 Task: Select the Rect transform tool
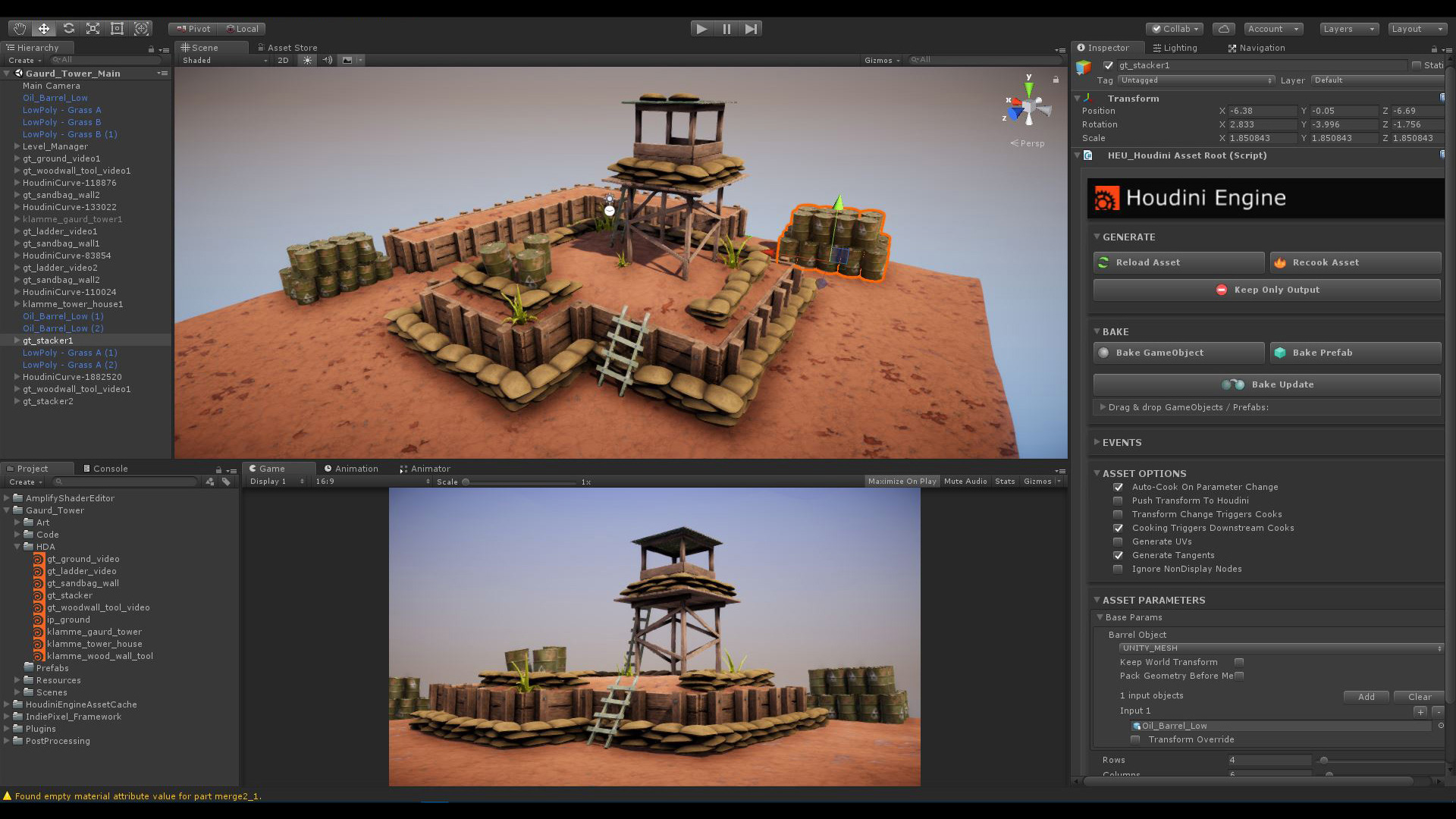[117, 28]
